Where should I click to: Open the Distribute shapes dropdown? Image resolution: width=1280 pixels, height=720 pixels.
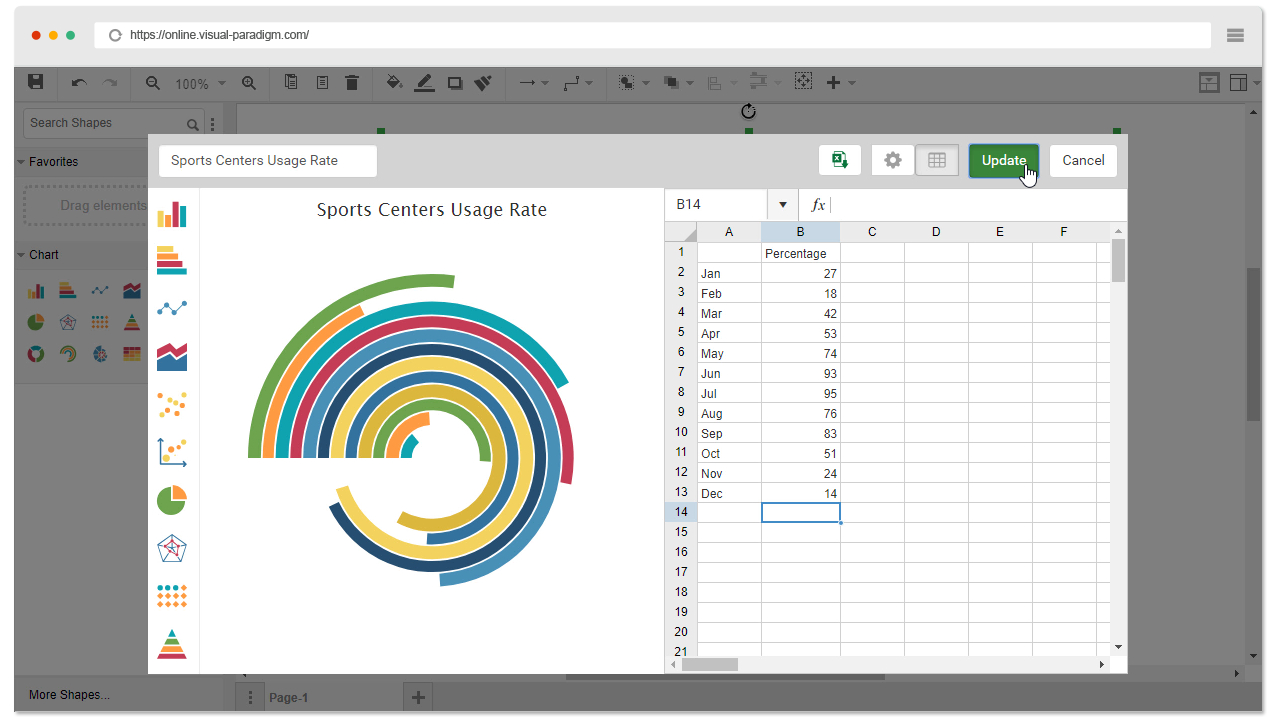pyautogui.click(x=765, y=83)
